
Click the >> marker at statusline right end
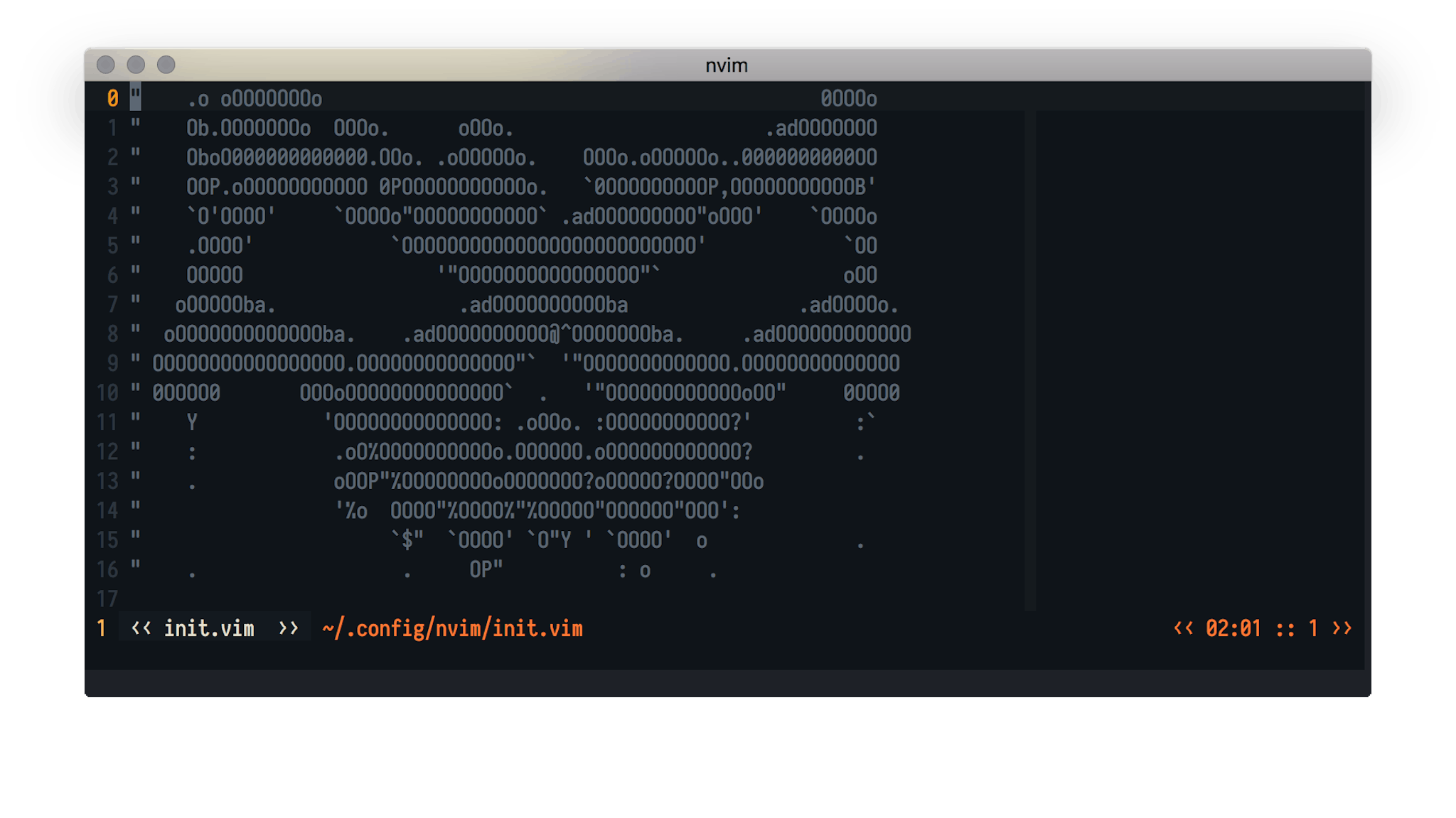tap(1342, 628)
